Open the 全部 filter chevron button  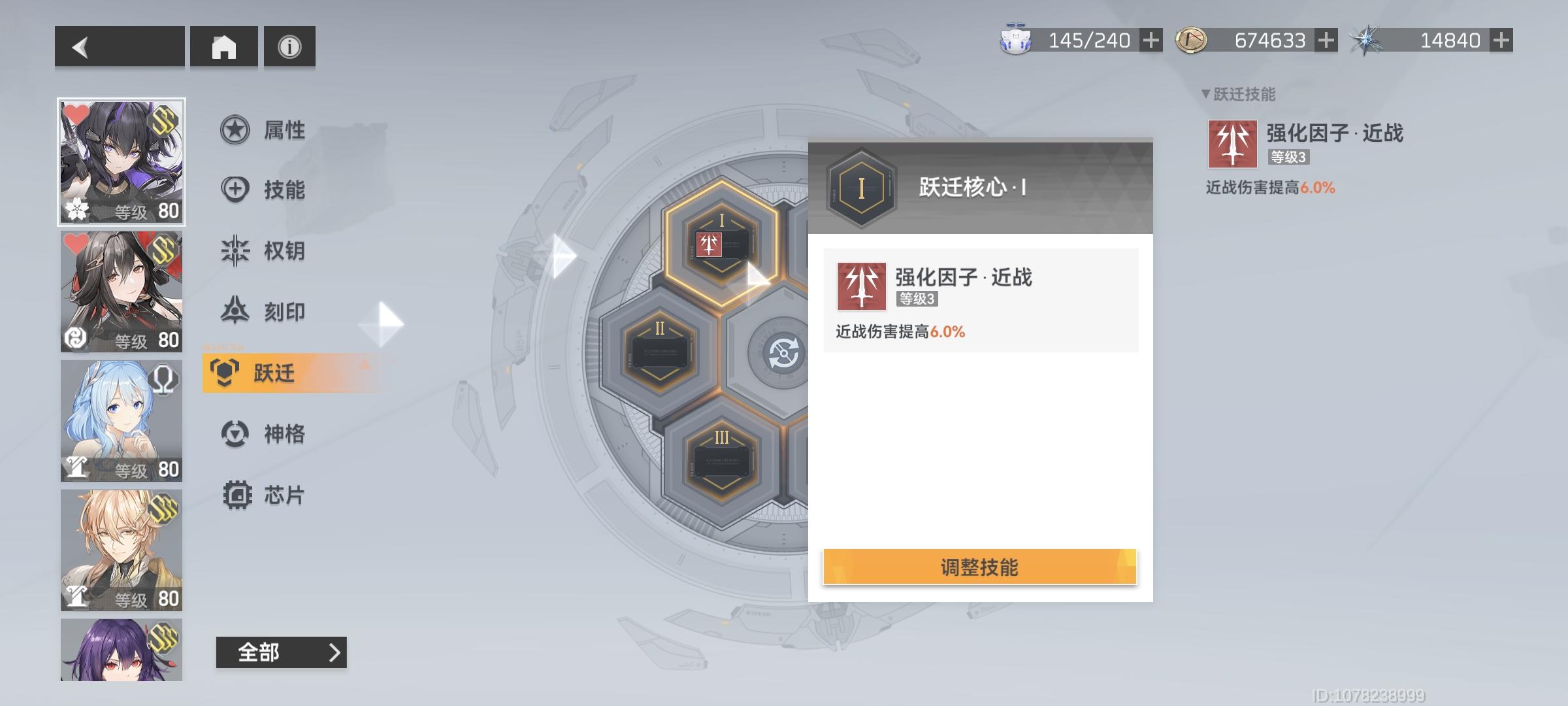click(x=282, y=652)
